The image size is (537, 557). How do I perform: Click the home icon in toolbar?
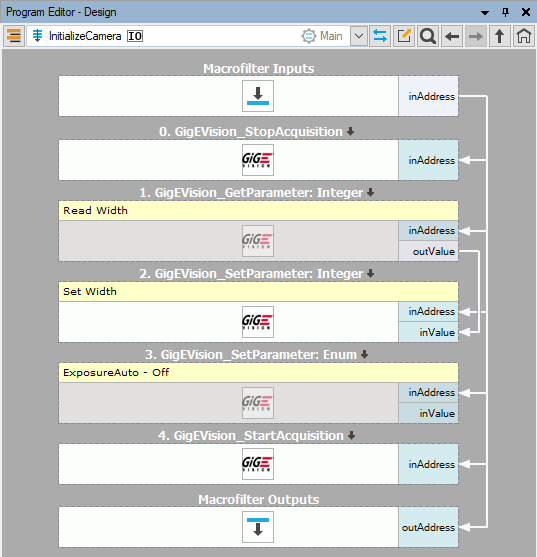point(524,36)
